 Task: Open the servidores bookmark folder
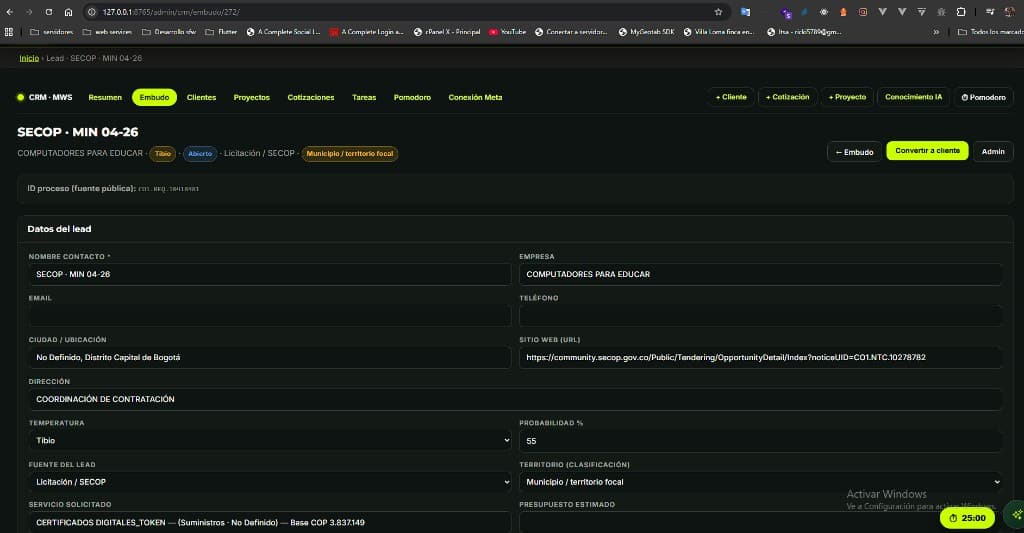click(52, 31)
